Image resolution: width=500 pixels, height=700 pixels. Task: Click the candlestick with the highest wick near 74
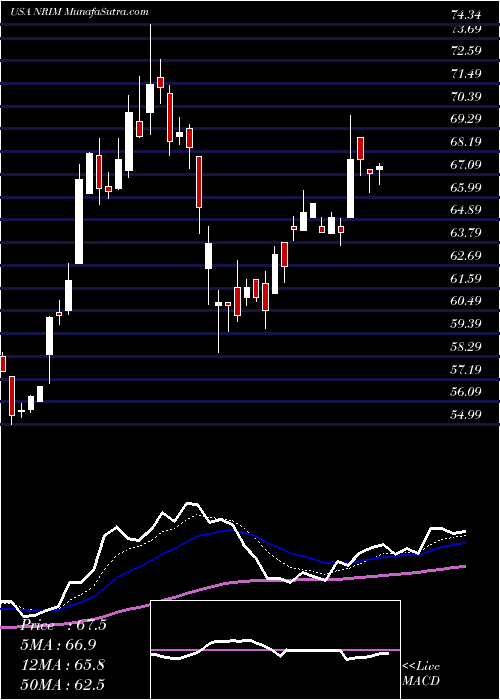[x=150, y=98]
